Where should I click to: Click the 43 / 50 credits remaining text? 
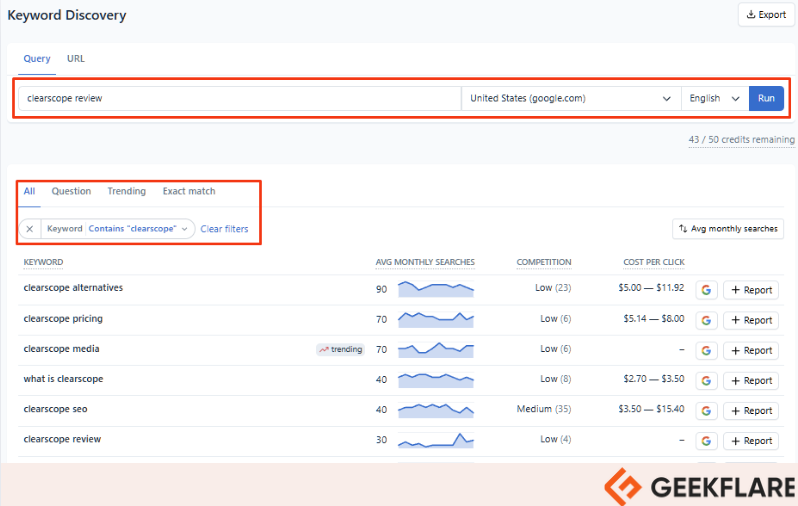(742, 139)
